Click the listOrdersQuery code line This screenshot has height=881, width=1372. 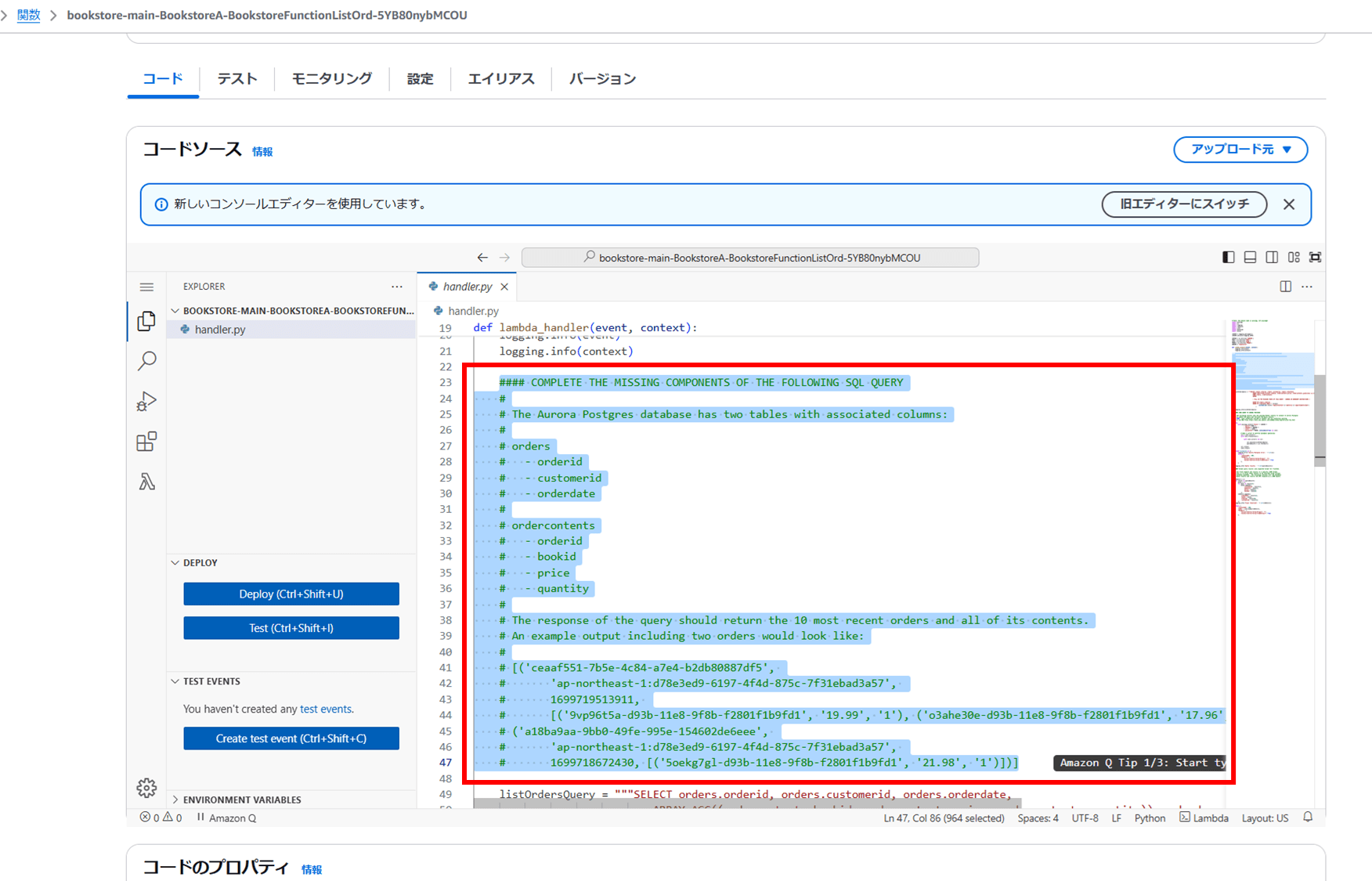click(756, 794)
